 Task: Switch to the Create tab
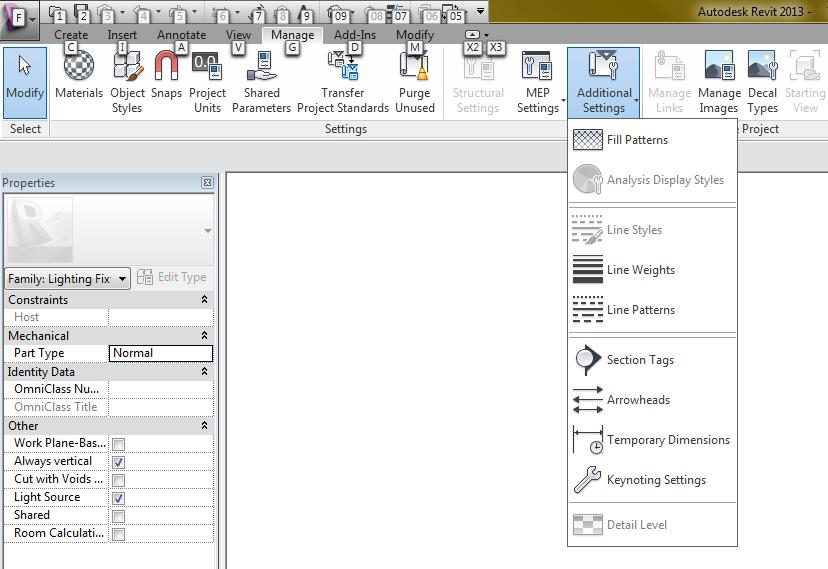(71, 35)
